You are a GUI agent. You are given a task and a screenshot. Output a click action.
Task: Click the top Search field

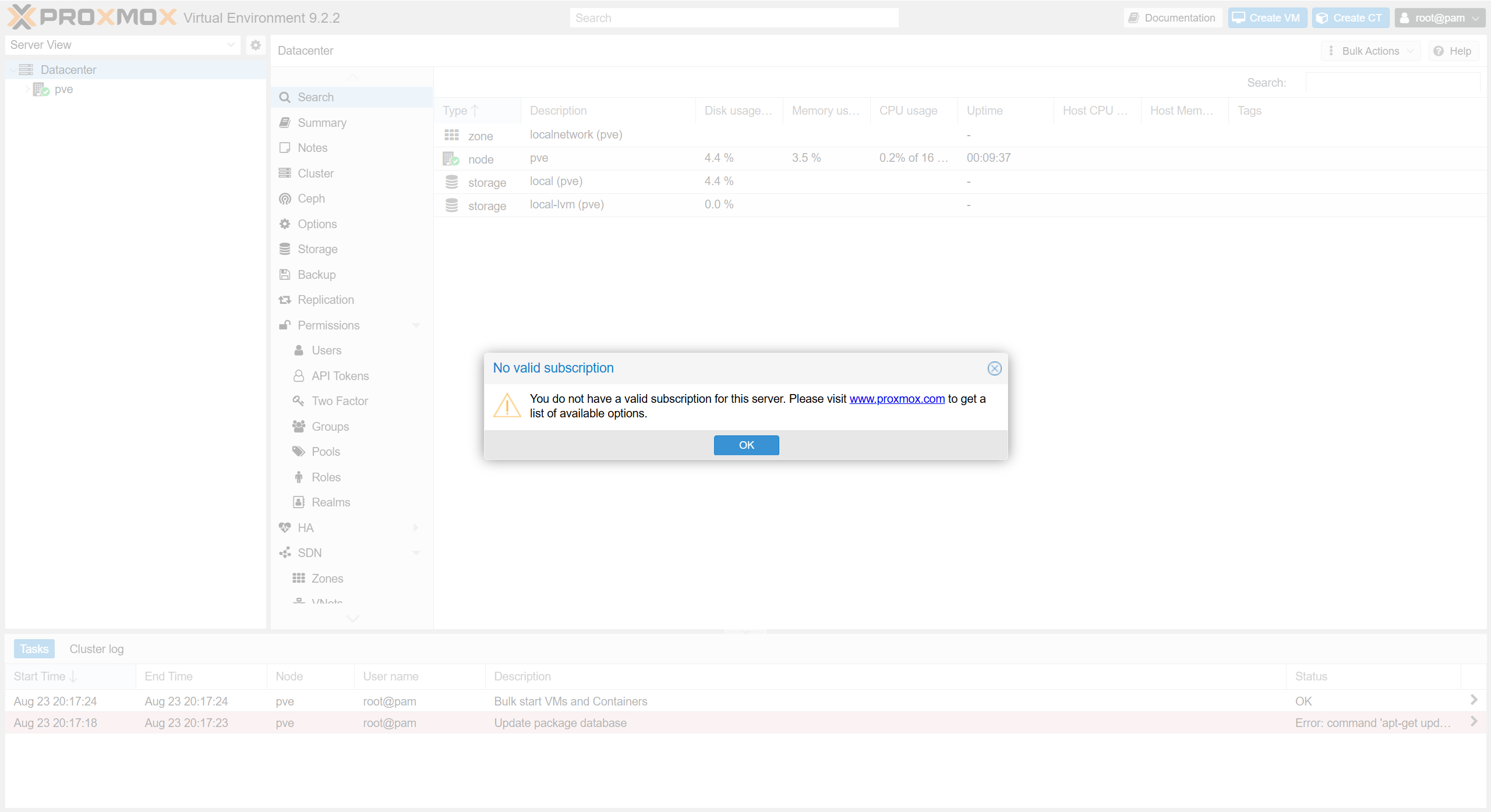(734, 18)
